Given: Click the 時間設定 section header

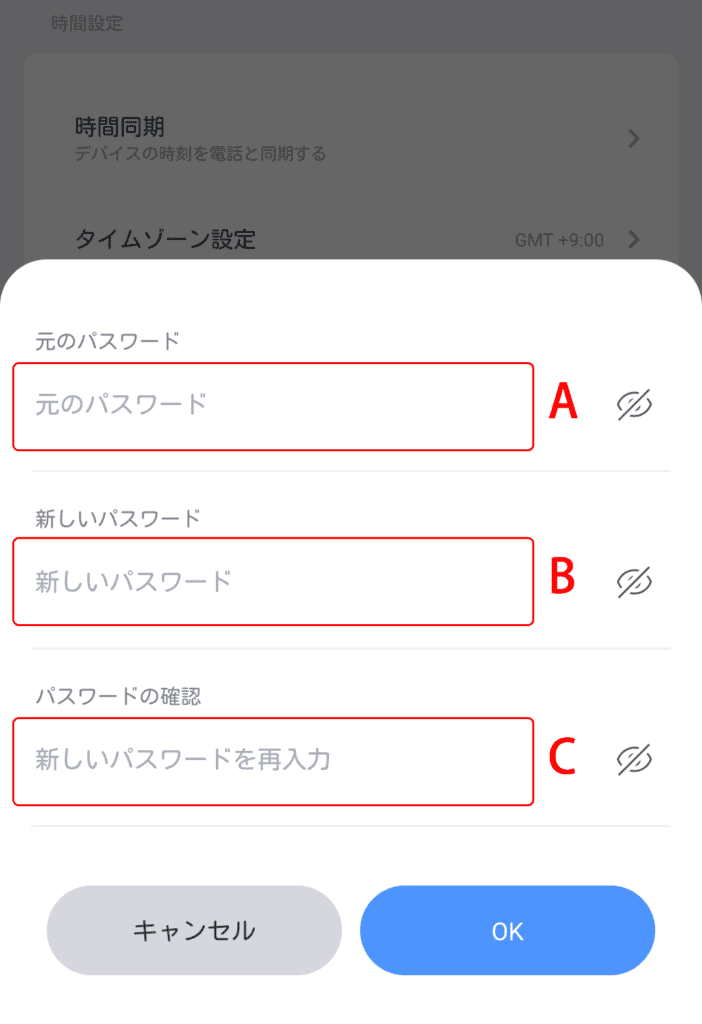Looking at the screenshot, I should [88, 22].
